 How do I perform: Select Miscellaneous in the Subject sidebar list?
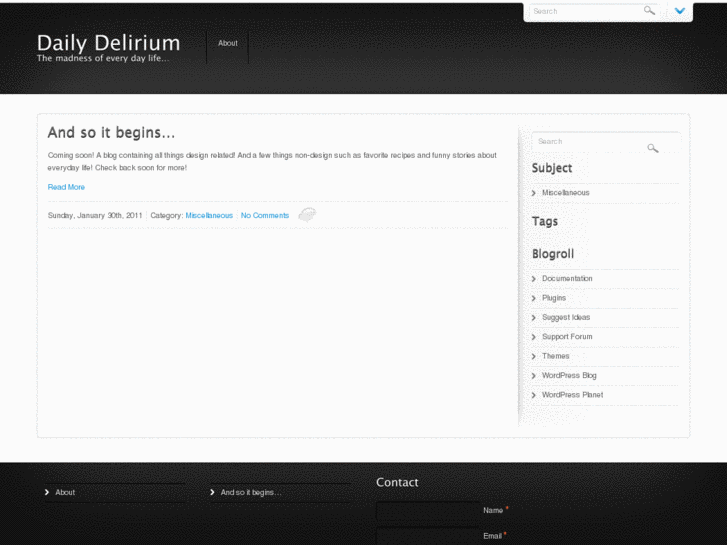pyautogui.click(x=566, y=192)
